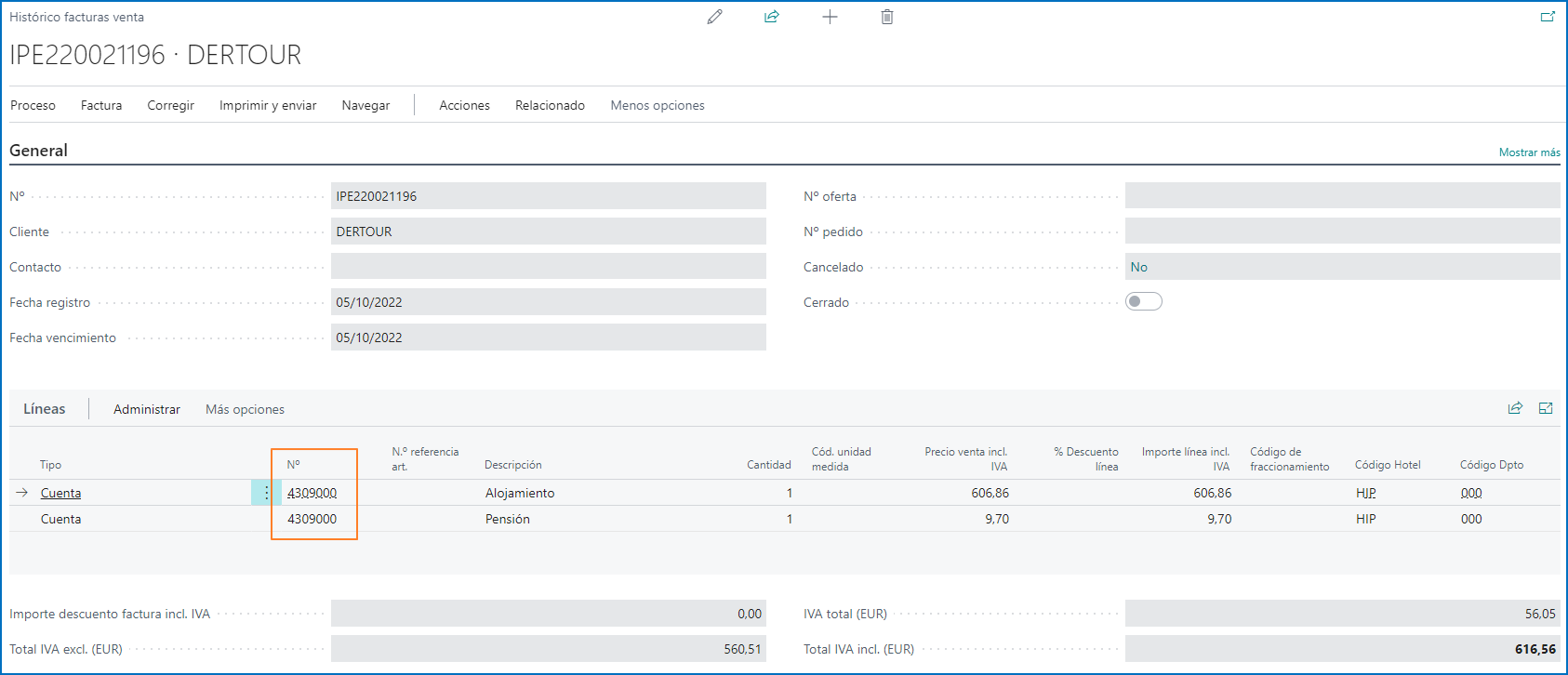
Task: Open page in new window icon
Action: point(1548,17)
